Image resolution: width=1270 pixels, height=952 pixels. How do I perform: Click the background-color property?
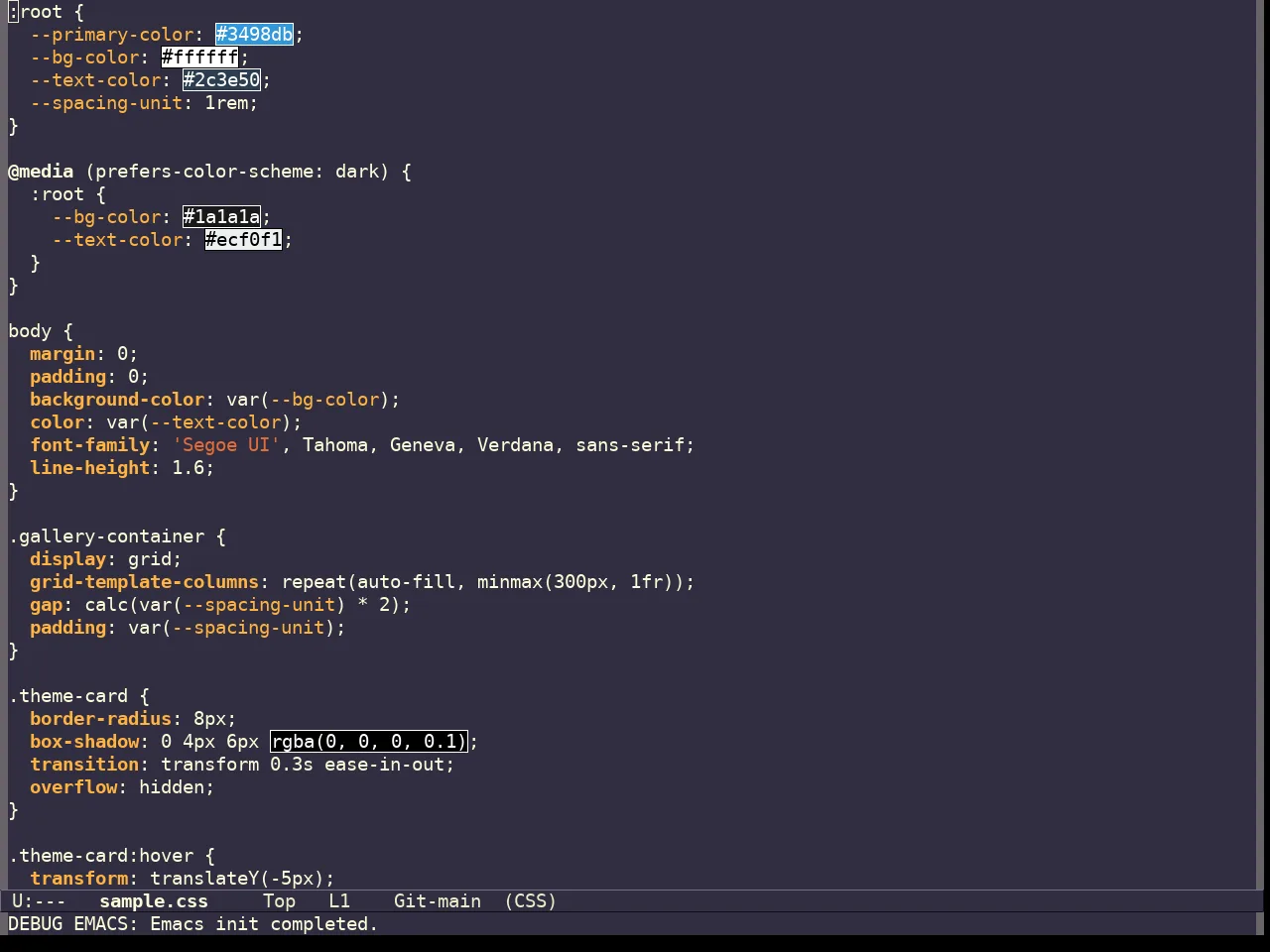pos(117,400)
